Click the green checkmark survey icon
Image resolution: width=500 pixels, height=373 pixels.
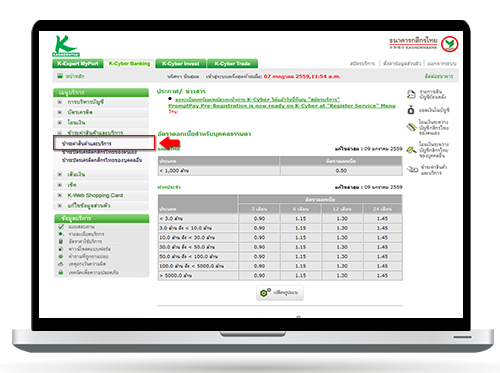[x=61, y=226]
